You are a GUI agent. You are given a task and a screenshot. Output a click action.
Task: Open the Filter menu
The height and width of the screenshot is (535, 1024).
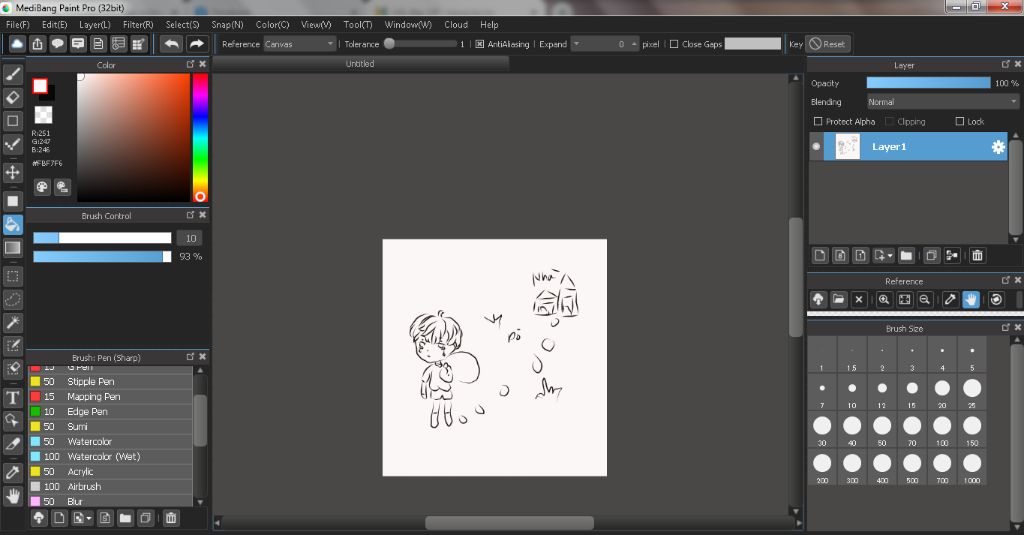138,25
